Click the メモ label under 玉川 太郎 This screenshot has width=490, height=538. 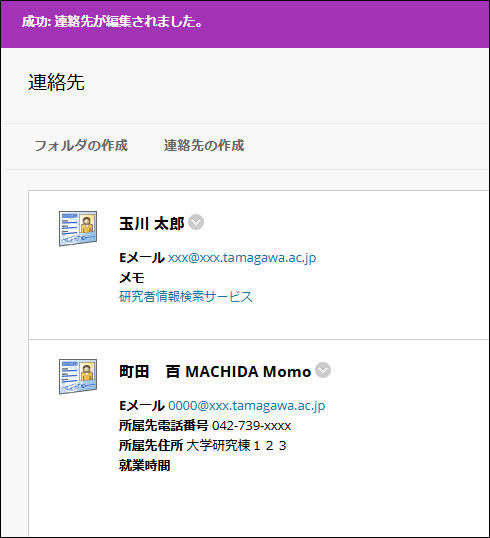coord(132,278)
